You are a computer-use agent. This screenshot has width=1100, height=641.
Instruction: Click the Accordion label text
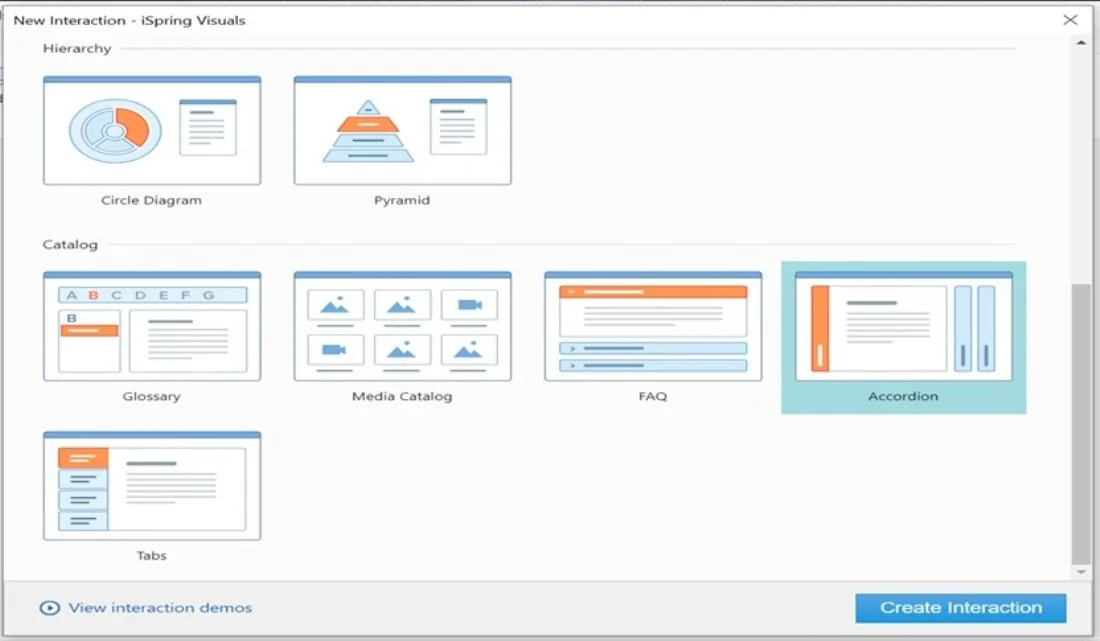pyautogui.click(x=903, y=396)
